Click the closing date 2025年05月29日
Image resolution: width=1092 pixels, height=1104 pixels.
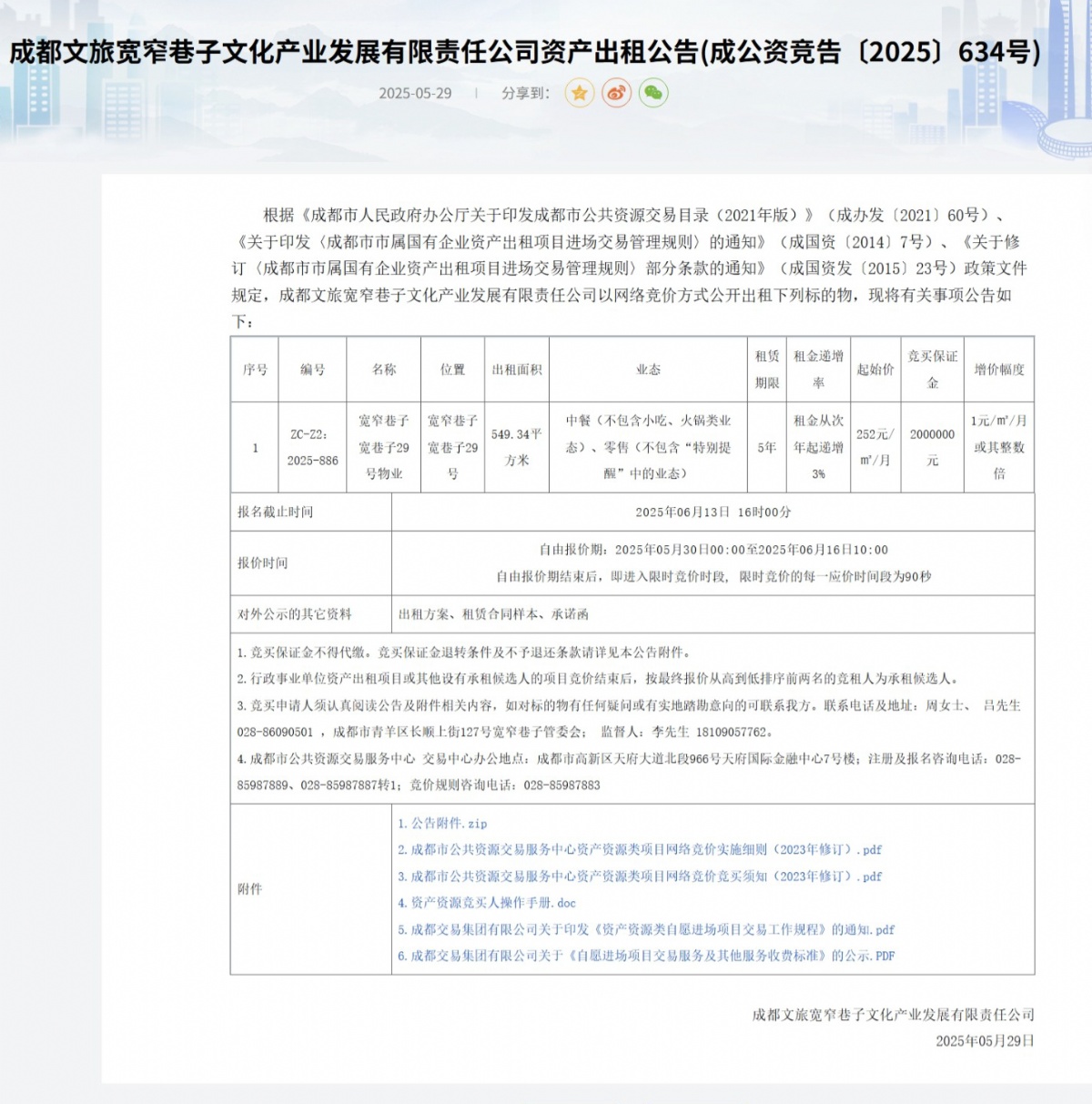(x=985, y=1041)
